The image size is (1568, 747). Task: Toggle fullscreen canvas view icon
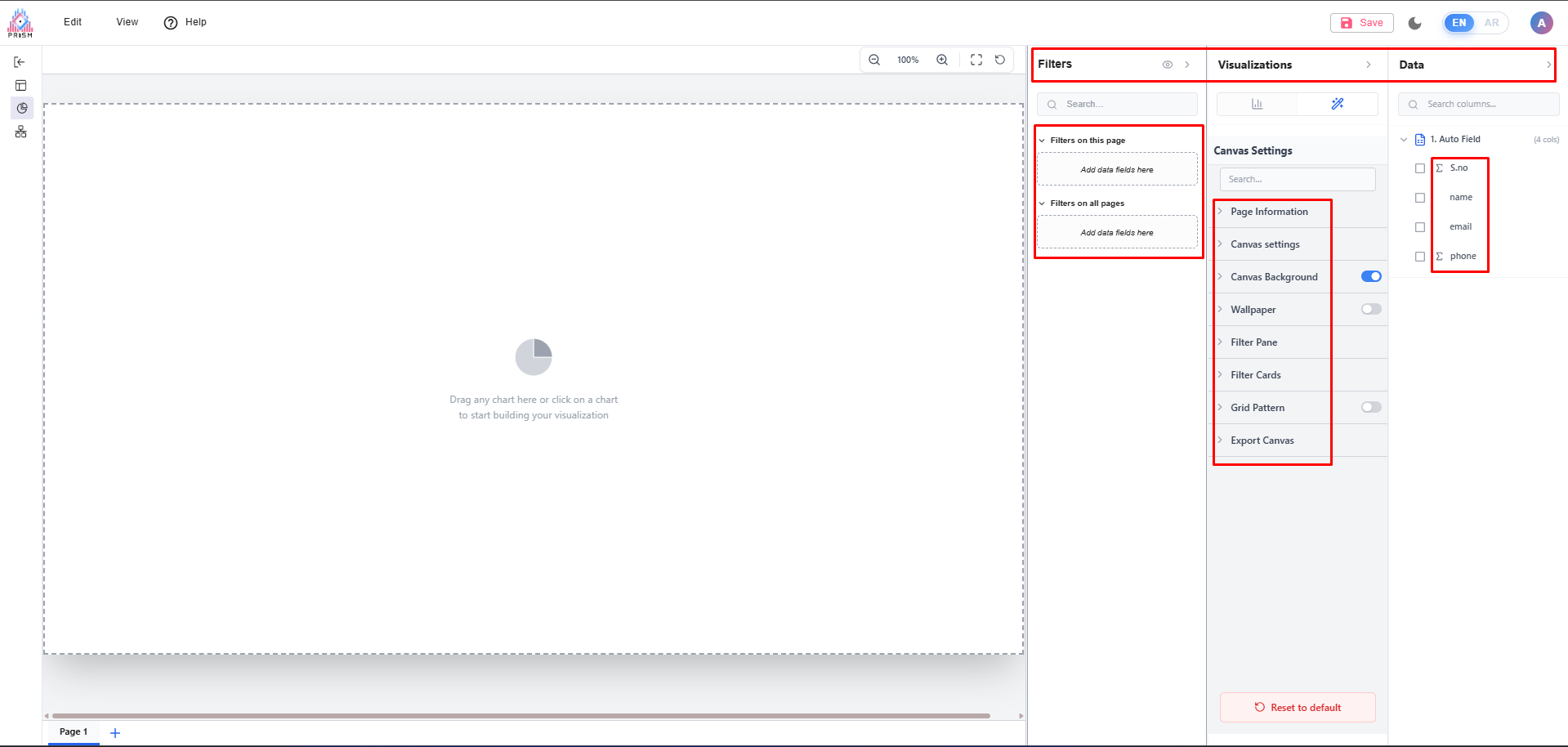pos(976,60)
